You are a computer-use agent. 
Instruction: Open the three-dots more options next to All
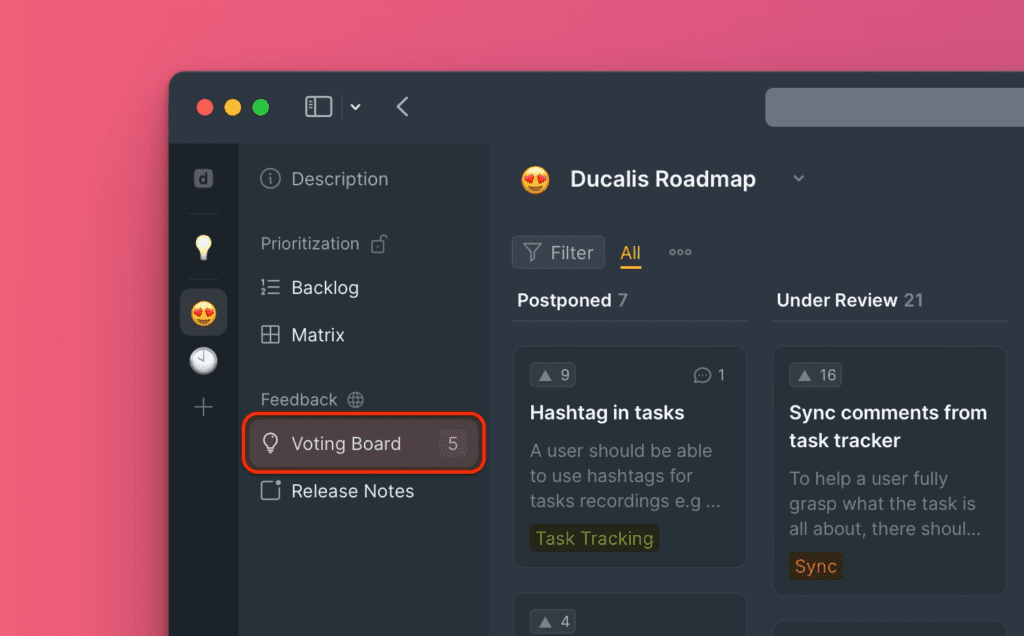tap(680, 252)
